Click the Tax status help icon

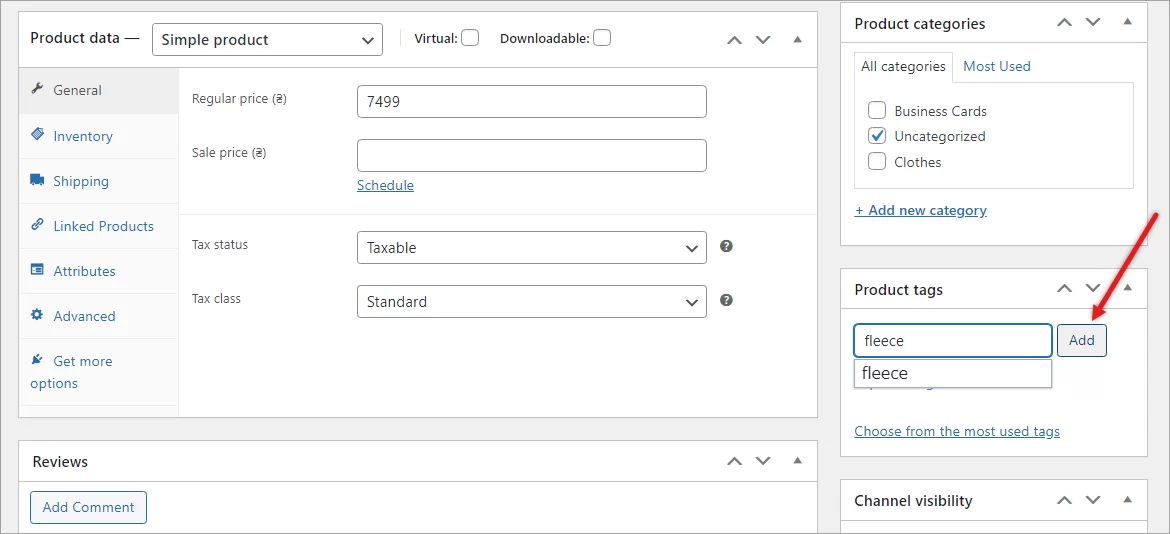tap(727, 246)
